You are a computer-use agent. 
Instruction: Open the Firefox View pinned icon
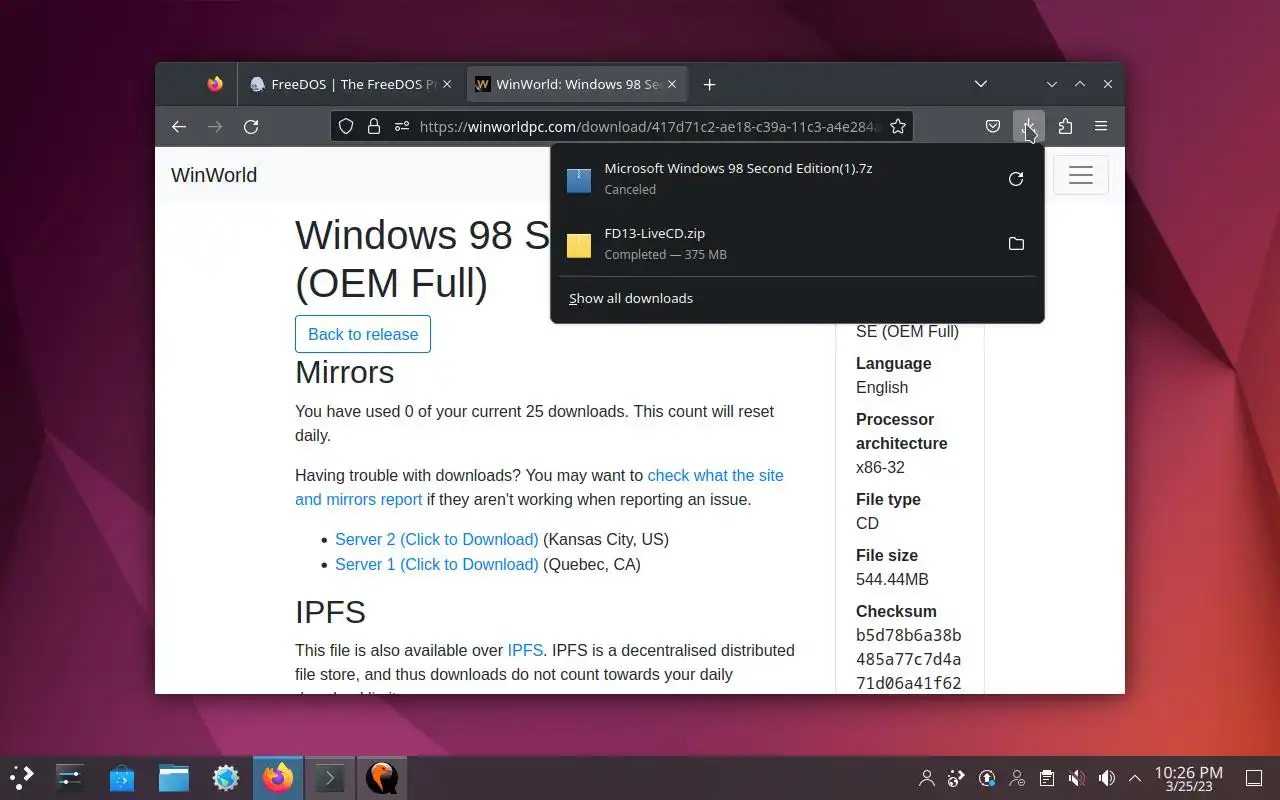point(215,84)
